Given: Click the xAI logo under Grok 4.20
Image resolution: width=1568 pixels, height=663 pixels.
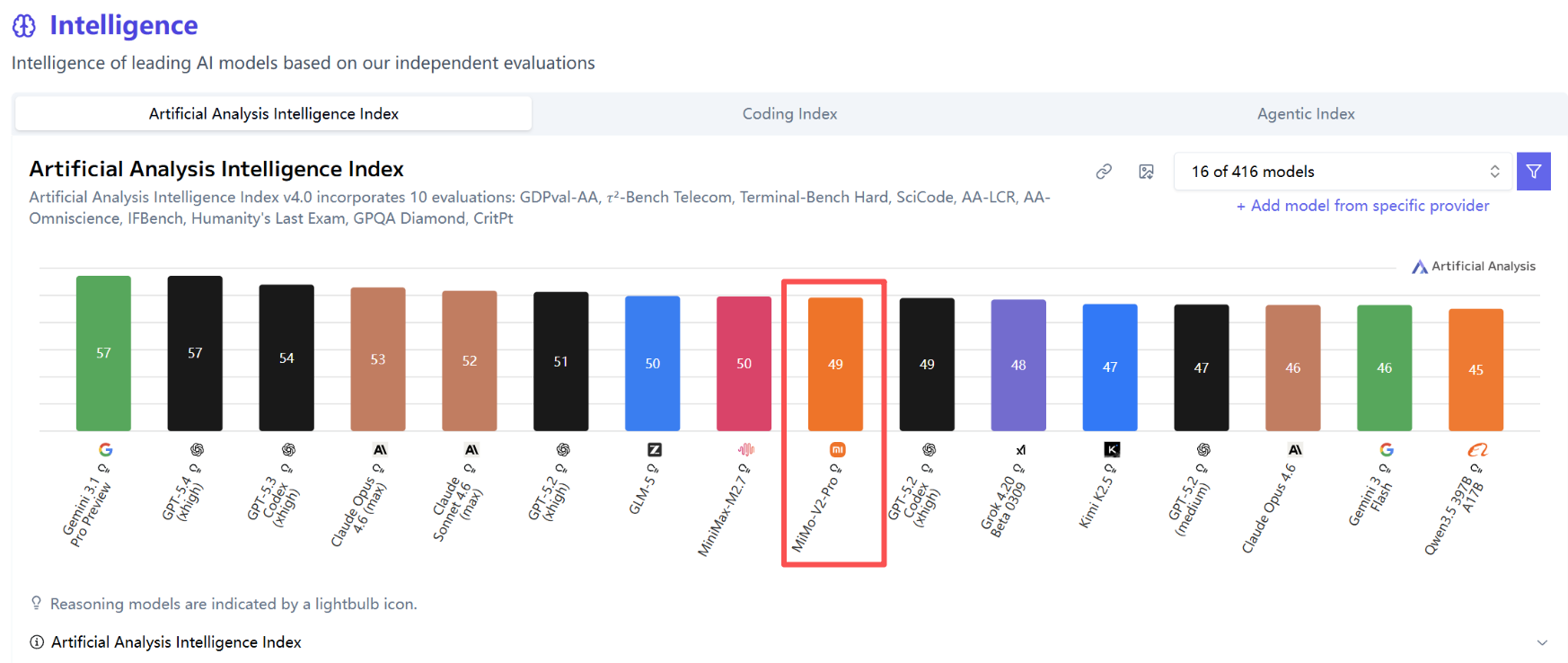Looking at the screenshot, I should (x=1020, y=449).
